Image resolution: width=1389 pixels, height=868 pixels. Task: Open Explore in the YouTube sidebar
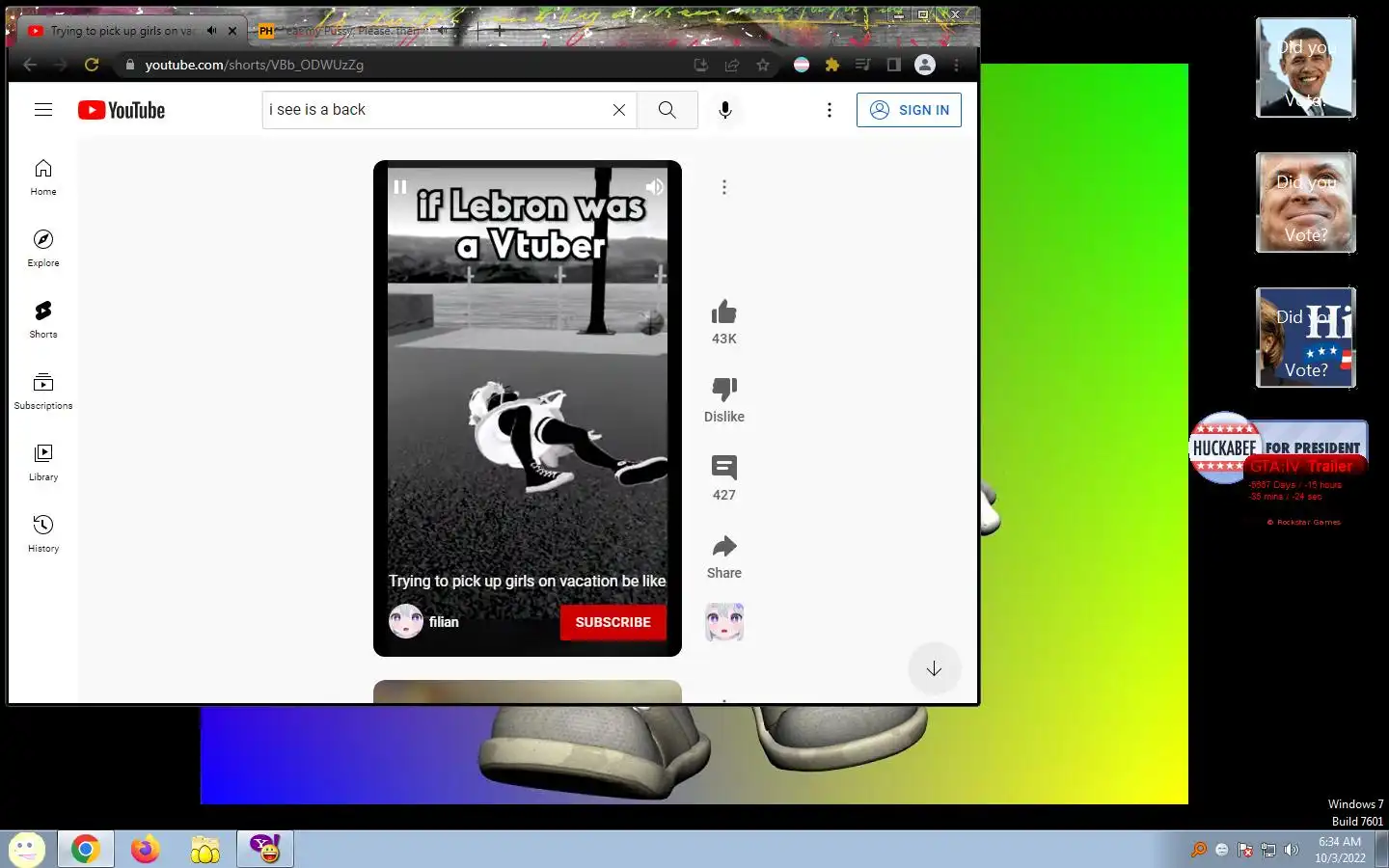pos(43,249)
